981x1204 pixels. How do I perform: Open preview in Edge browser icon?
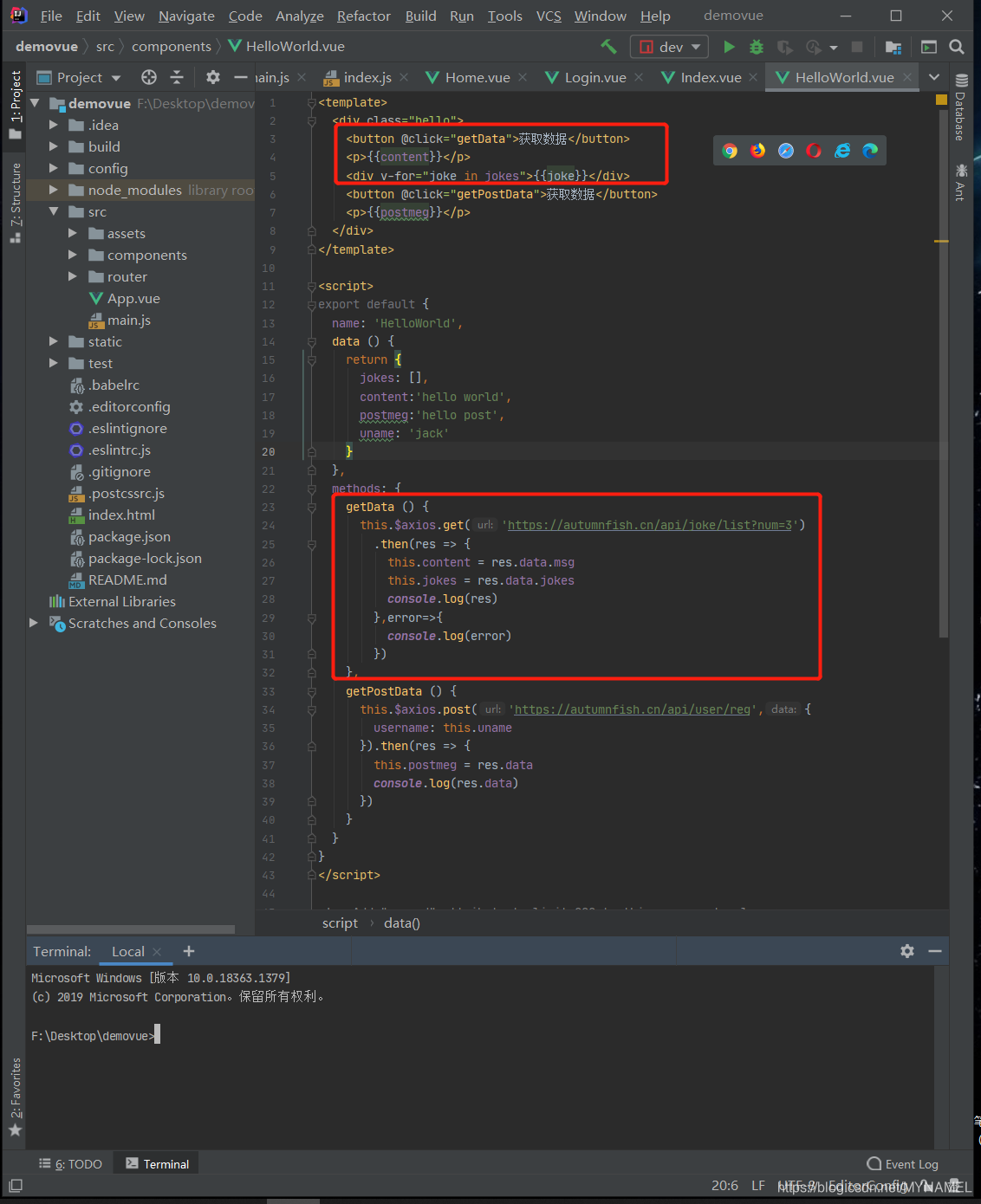point(870,151)
